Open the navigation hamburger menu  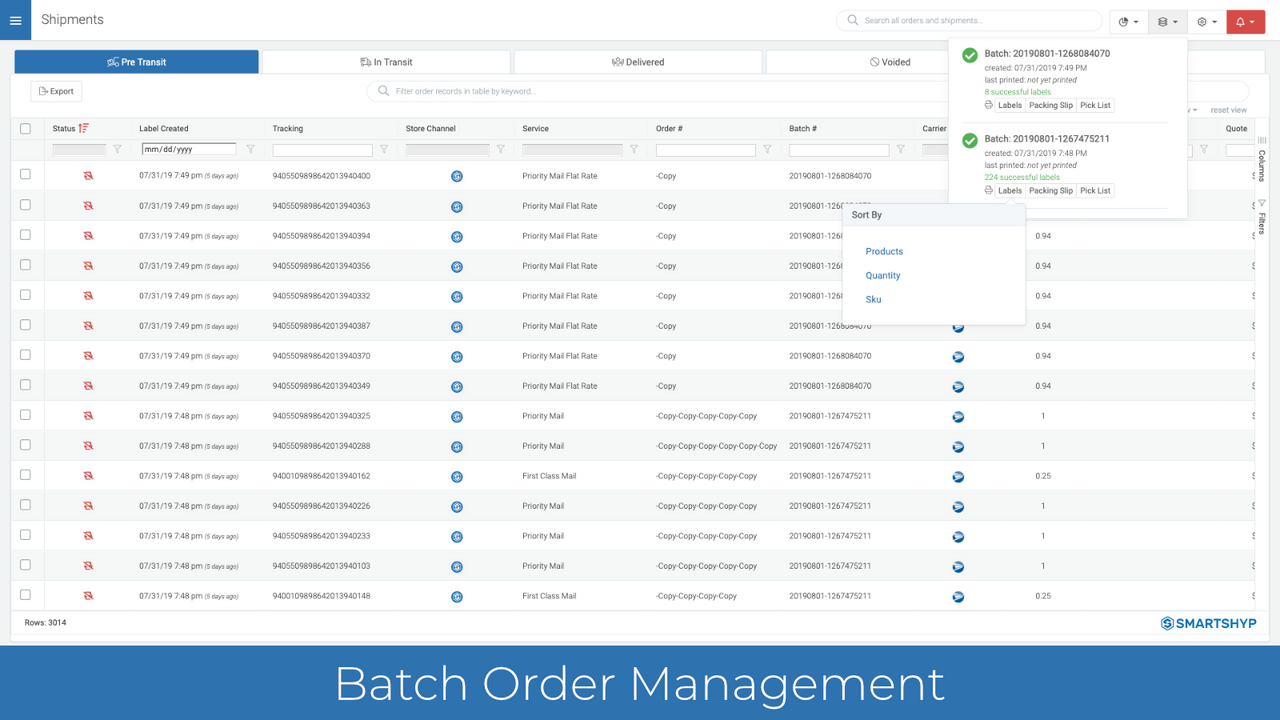click(16, 20)
